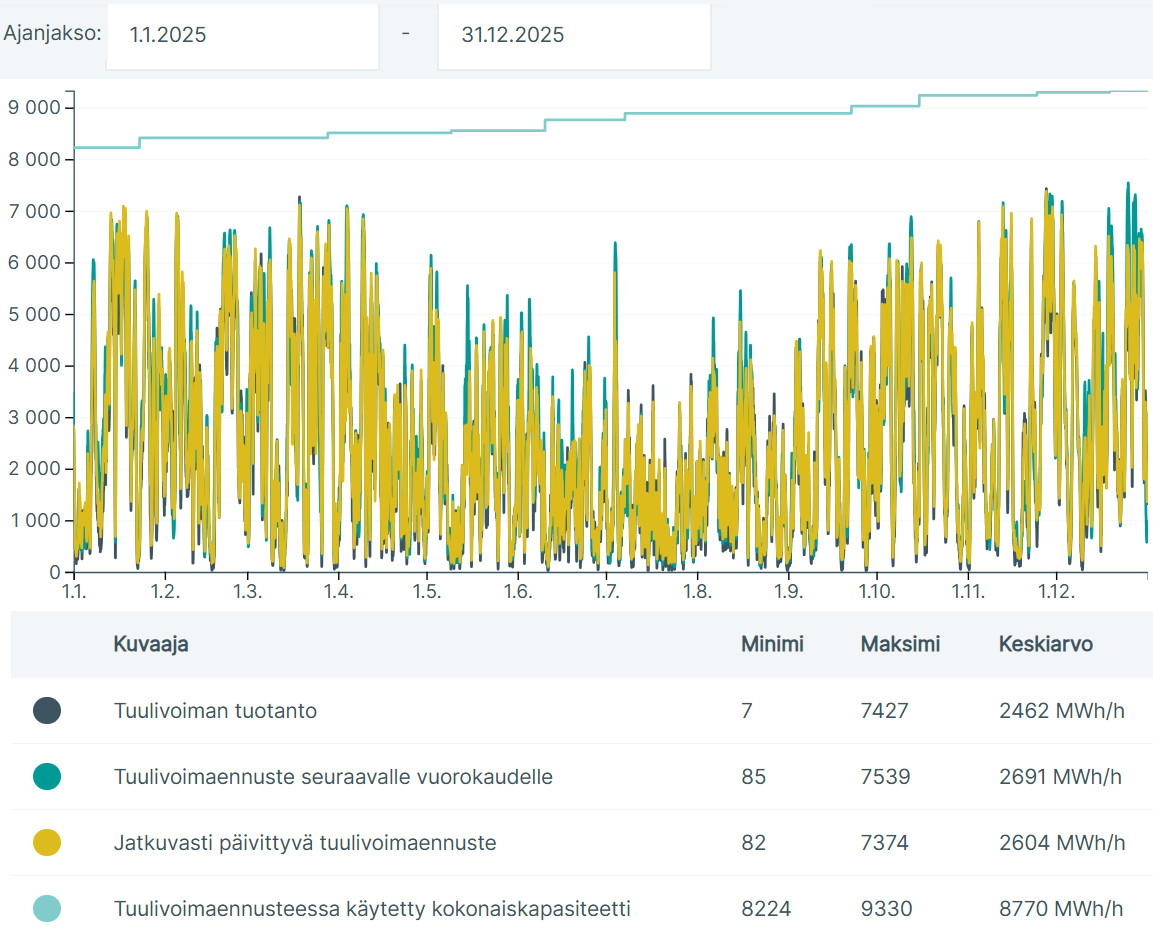Click the Ajanjakso label
Screen dimensions: 1153x937
coord(52,33)
